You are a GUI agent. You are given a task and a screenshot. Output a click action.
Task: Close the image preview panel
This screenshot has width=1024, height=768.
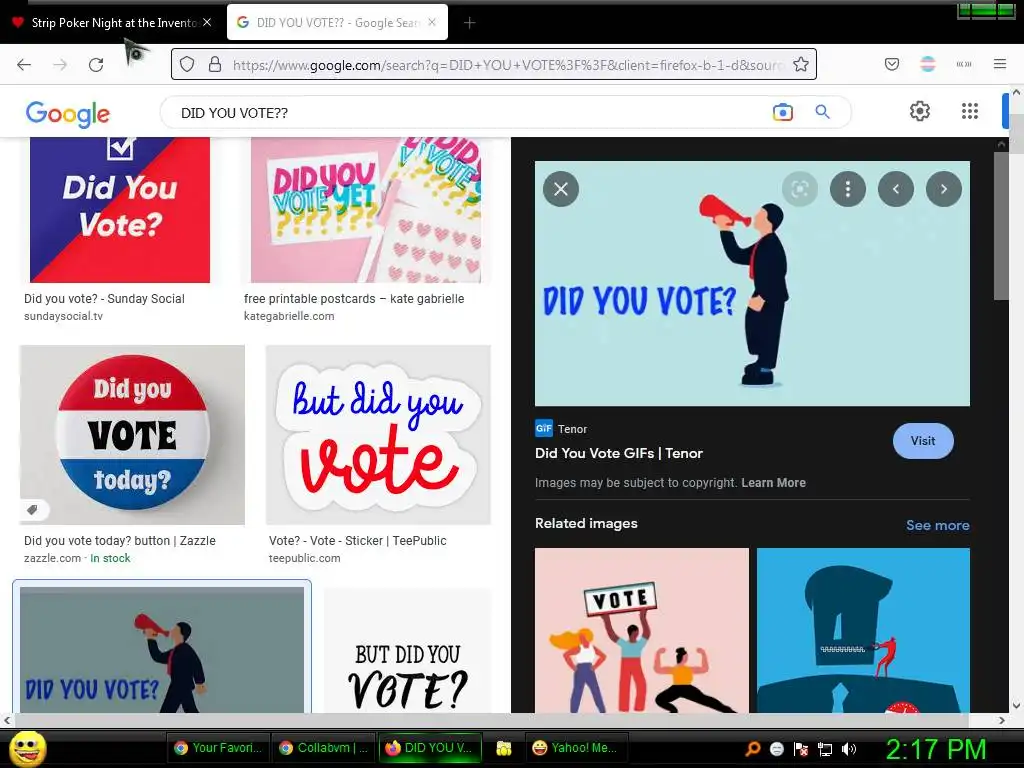point(561,189)
